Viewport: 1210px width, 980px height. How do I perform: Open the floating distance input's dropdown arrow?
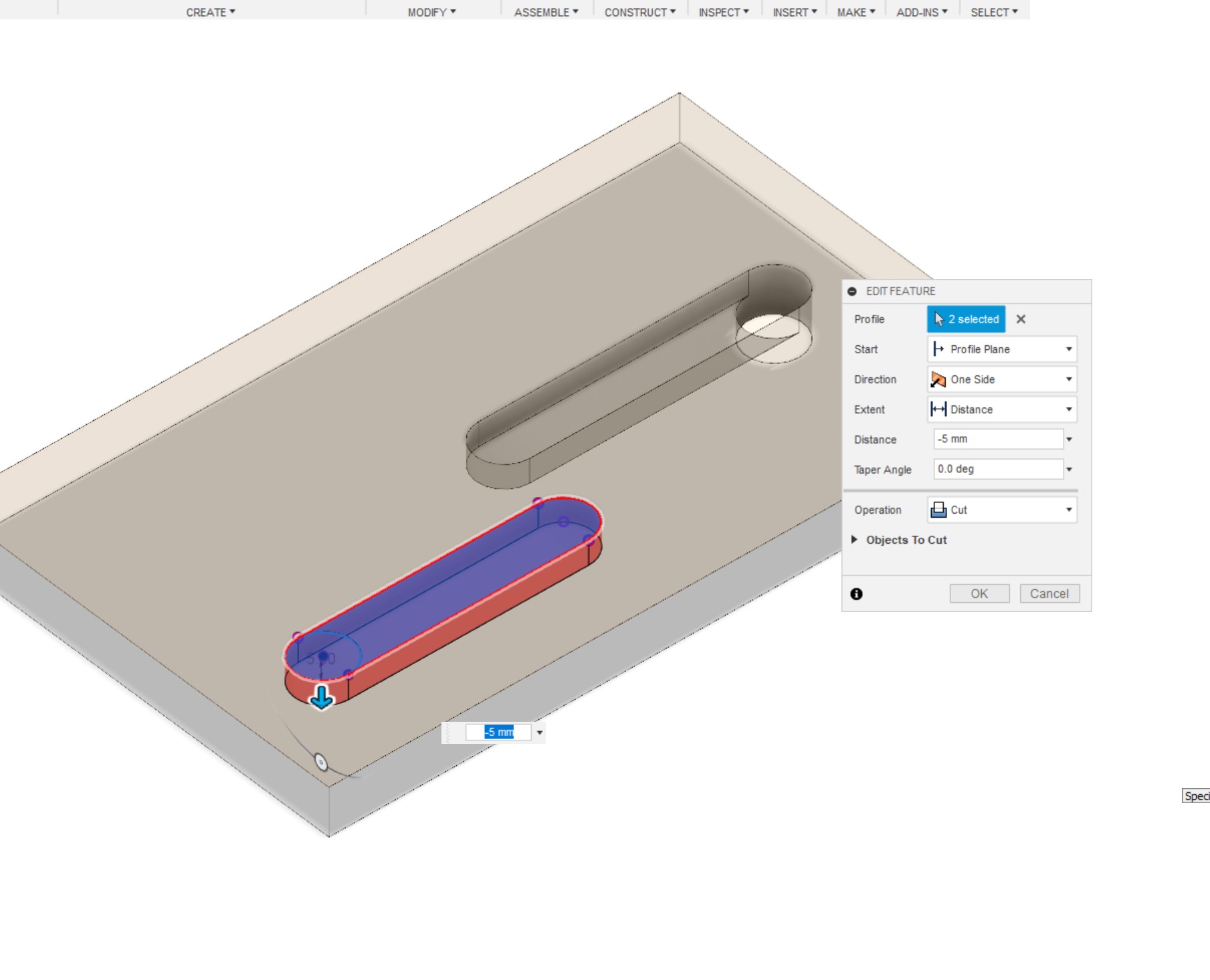540,732
